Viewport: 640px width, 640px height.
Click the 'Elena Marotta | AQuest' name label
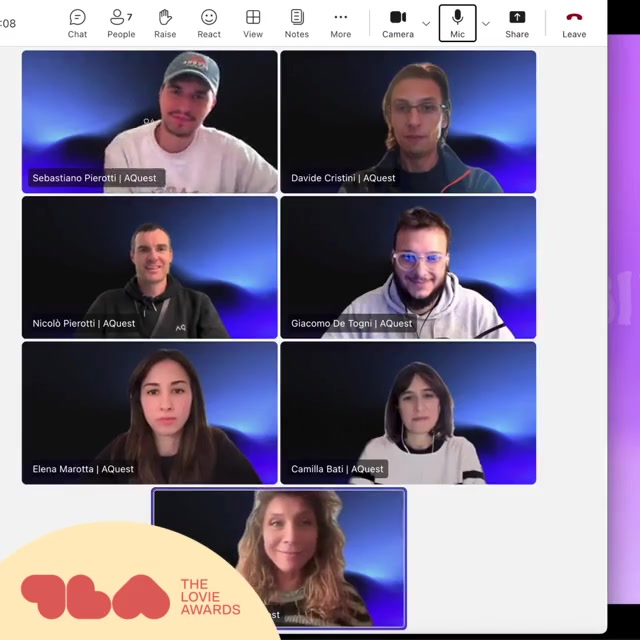tap(83, 469)
